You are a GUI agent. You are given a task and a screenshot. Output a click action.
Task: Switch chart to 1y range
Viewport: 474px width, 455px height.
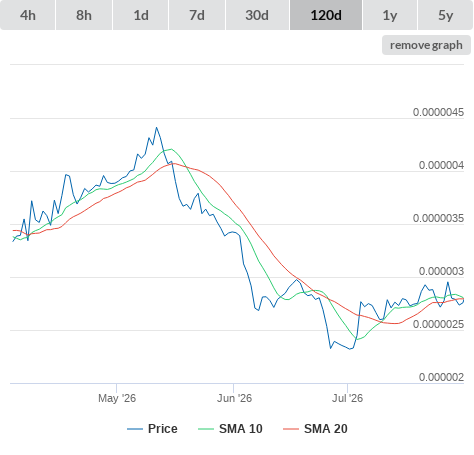[390, 15]
